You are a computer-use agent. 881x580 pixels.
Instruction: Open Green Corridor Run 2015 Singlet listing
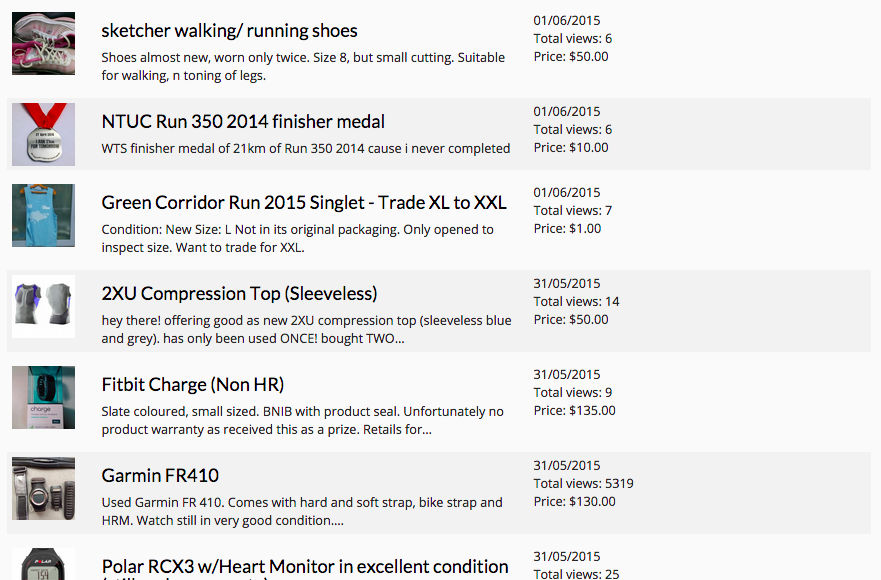point(304,203)
